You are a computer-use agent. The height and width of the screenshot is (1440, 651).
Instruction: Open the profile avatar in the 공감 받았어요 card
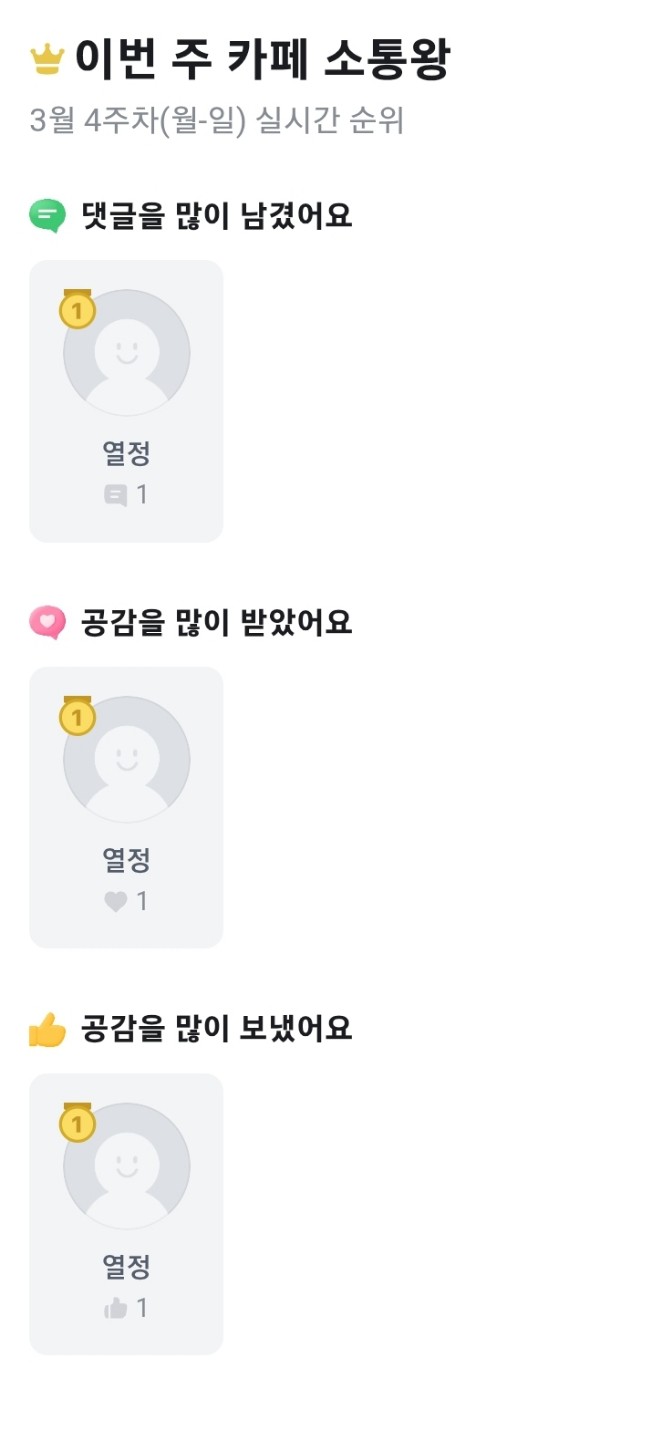tap(127, 762)
